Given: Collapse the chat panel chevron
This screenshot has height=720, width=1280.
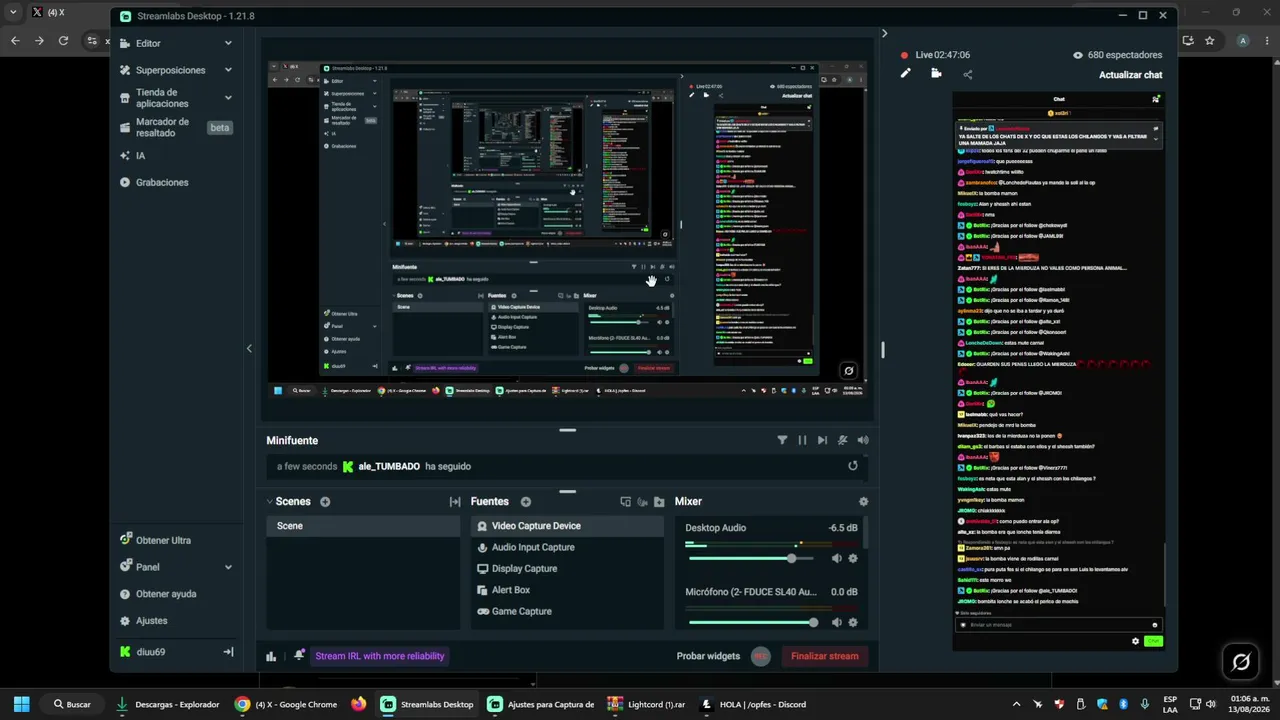Looking at the screenshot, I should [884, 33].
